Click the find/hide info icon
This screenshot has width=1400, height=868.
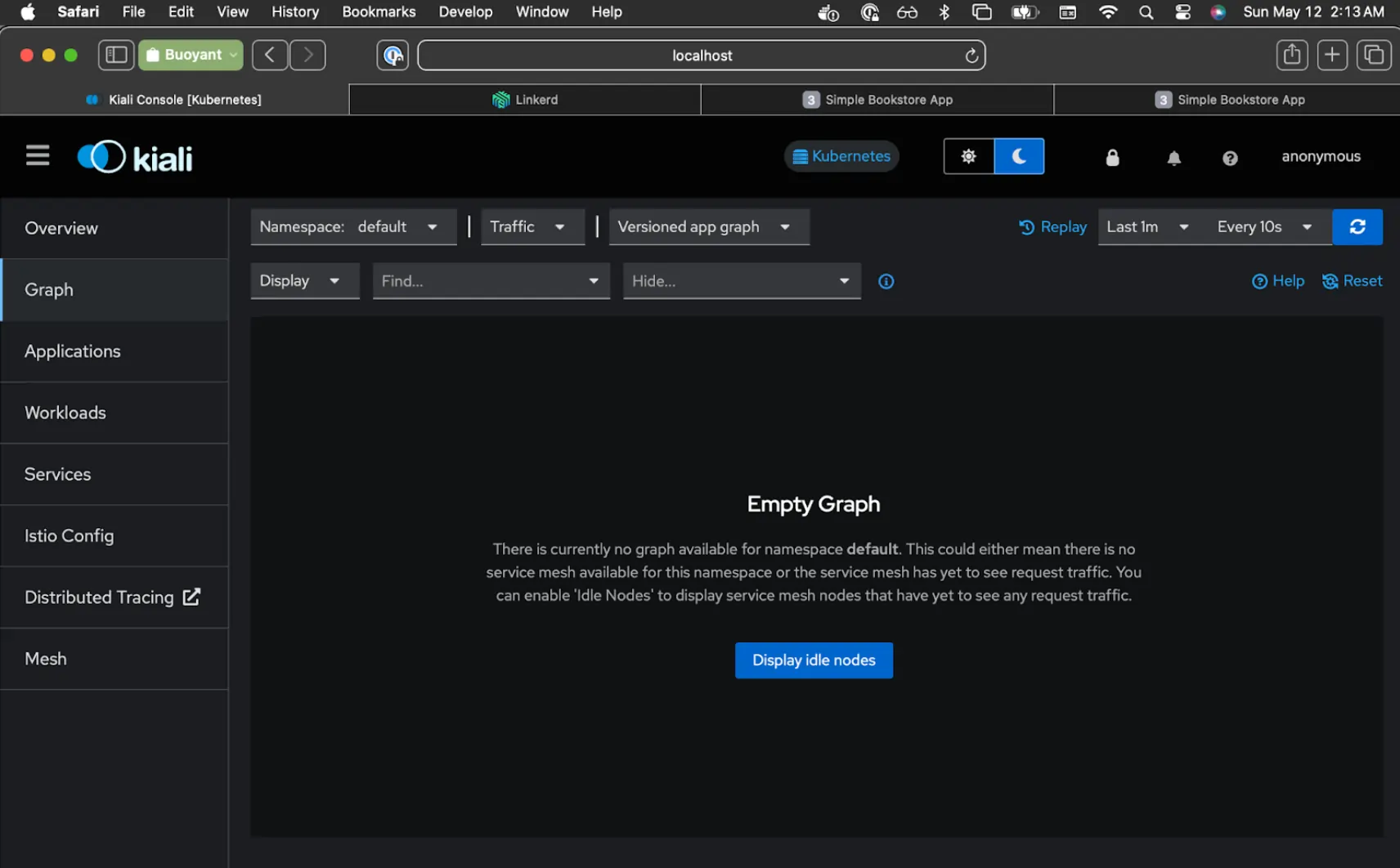[x=886, y=281]
